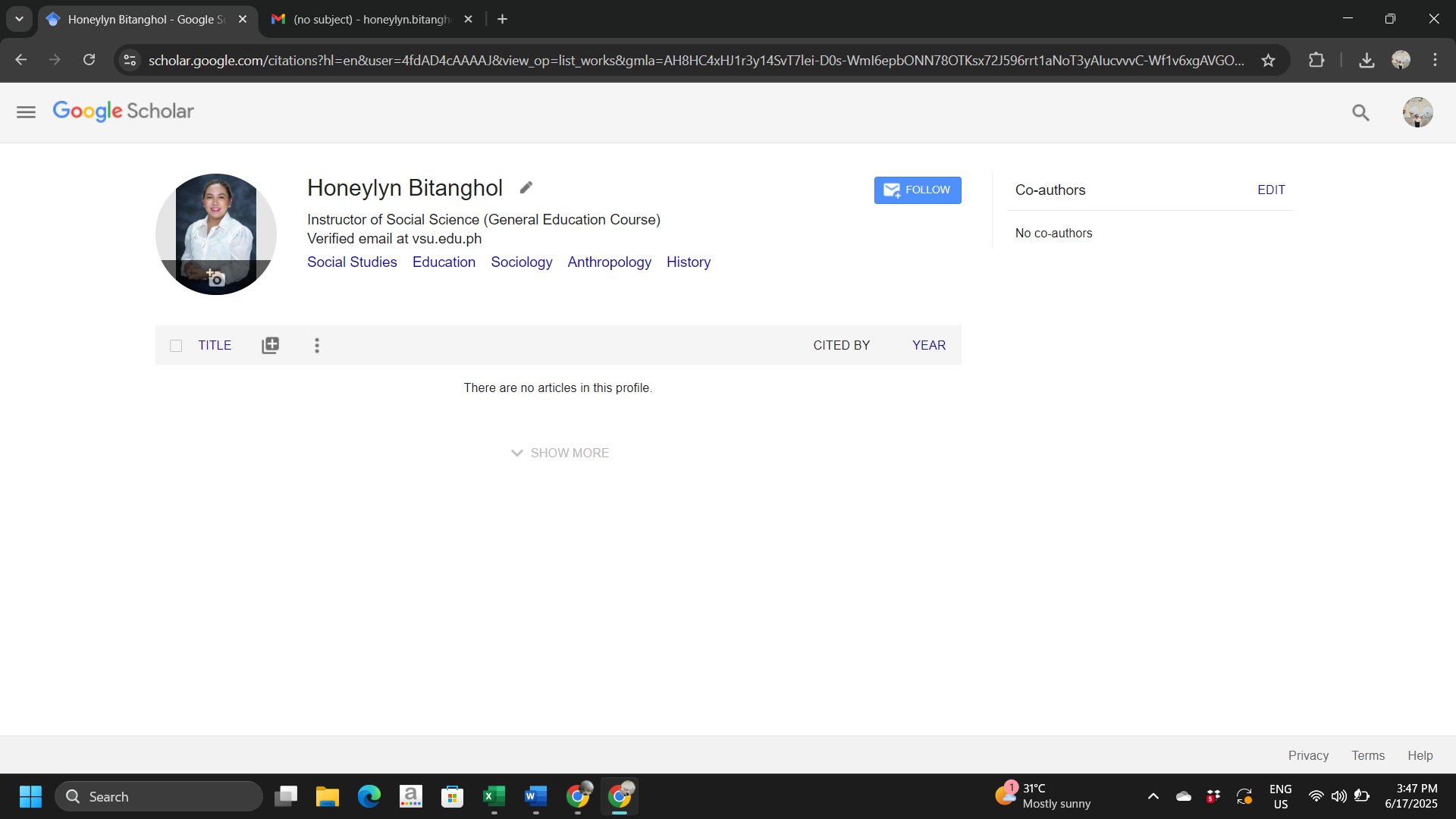Tick the select-all checkbox beside TITLE

point(176,346)
